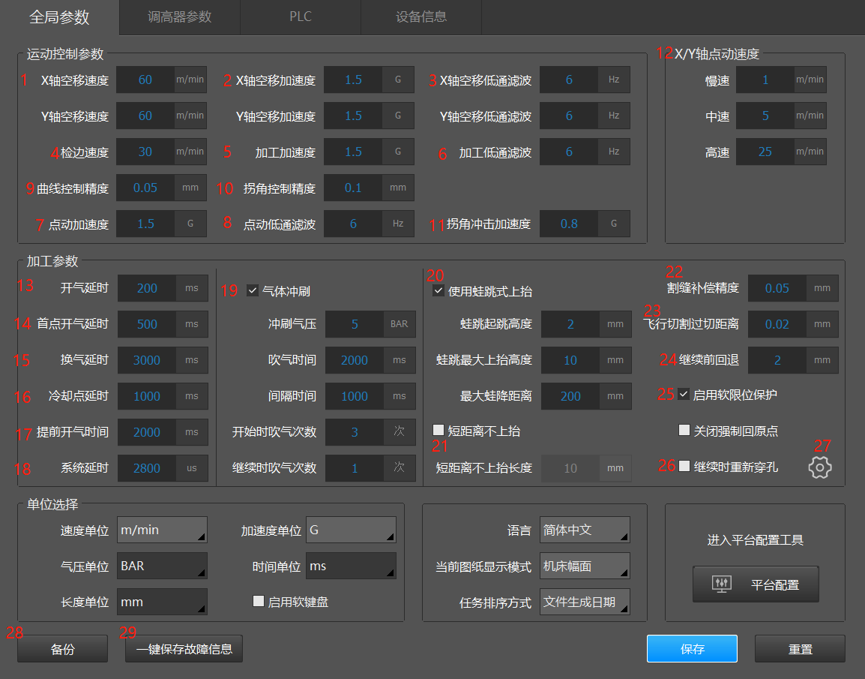Check the 启用软键盘 checkbox
This screenshot has height=679, width=865.
(x=259, y=601)
